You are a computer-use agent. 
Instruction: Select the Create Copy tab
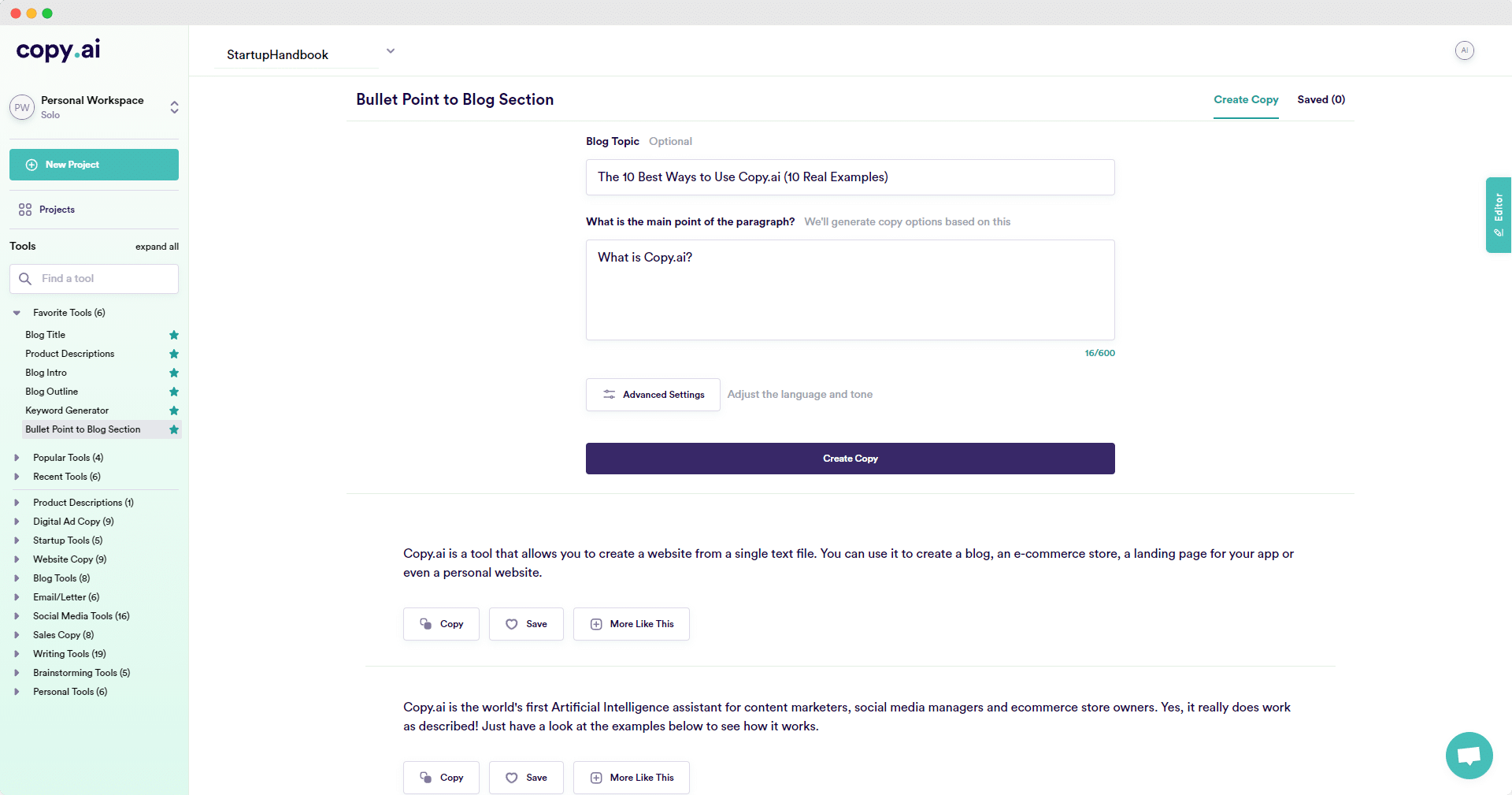pos(1245,99)
